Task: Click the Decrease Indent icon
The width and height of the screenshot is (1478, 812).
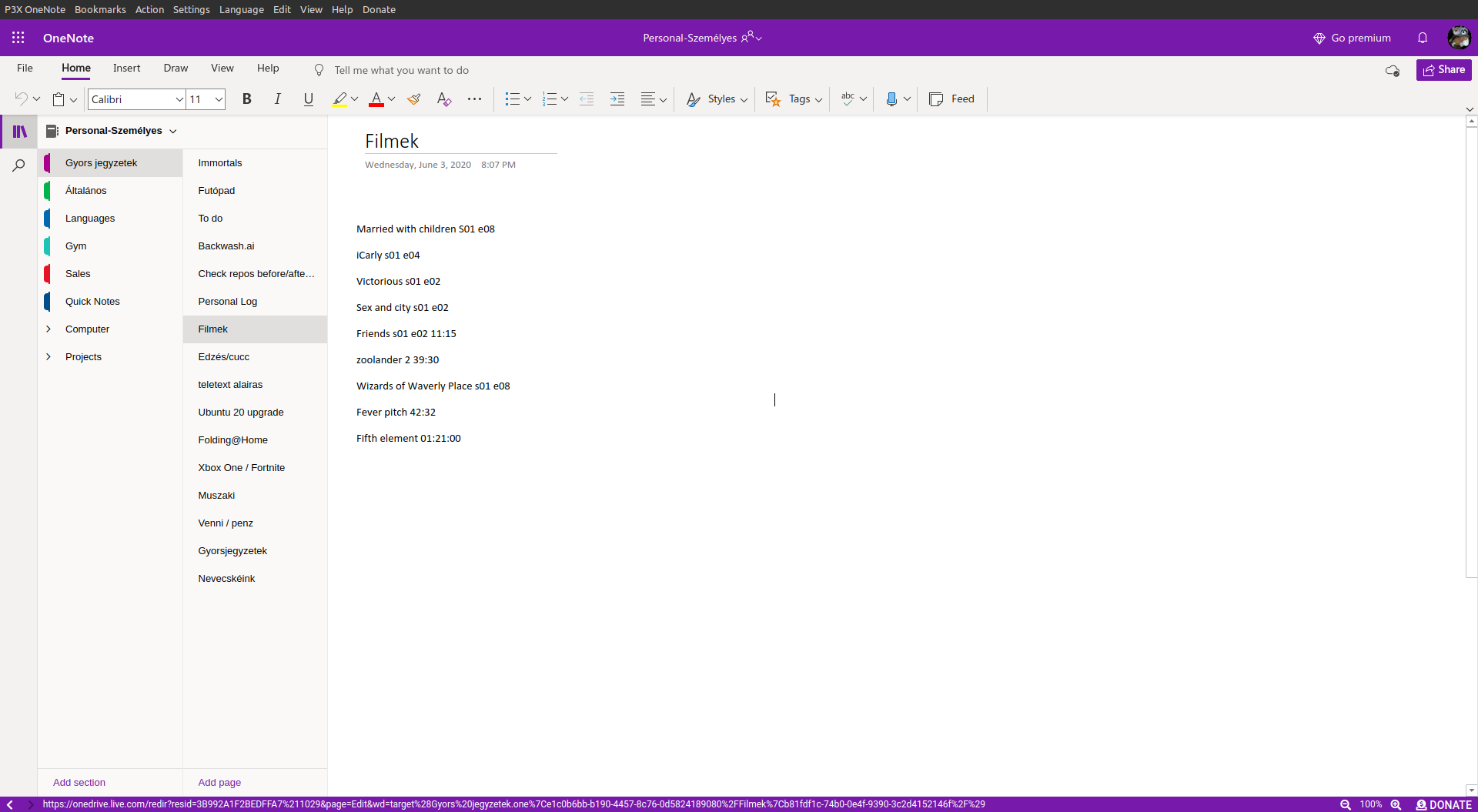Action: [x=587, y=99]
